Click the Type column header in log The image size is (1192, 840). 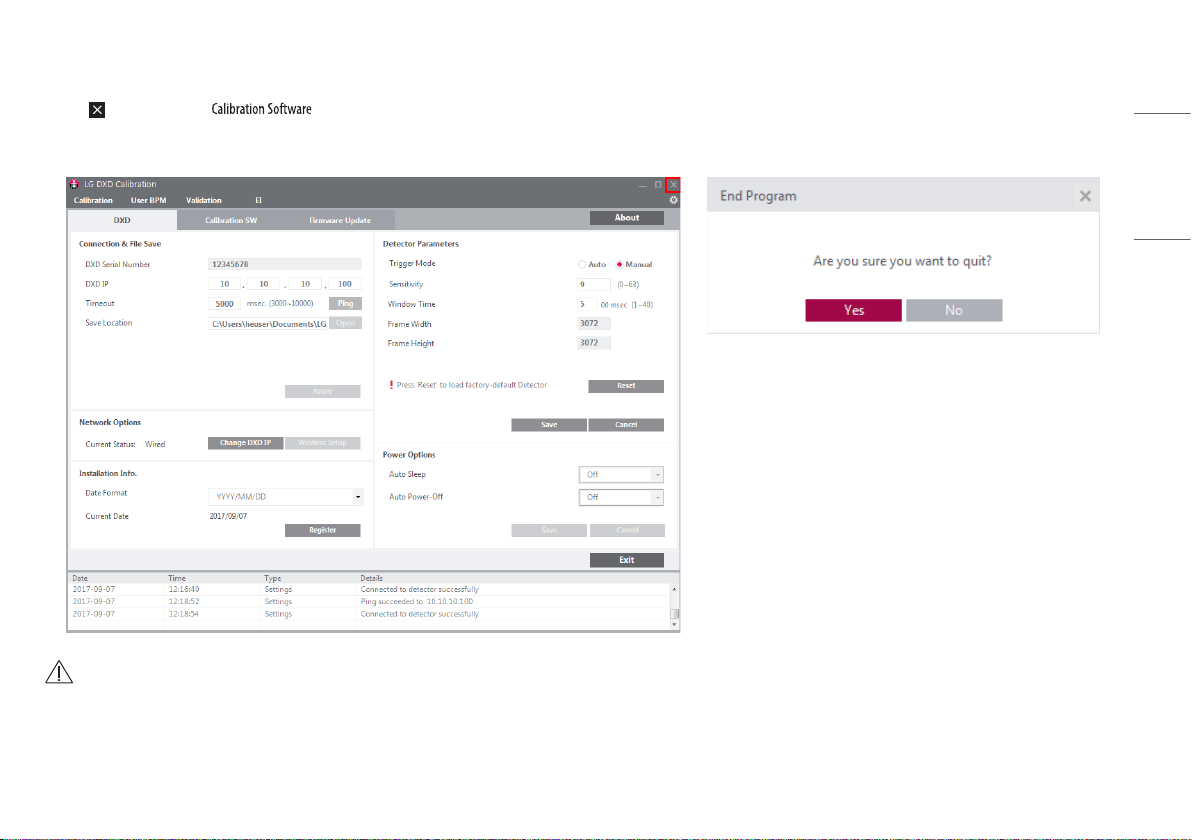click(x=273, y=578)
